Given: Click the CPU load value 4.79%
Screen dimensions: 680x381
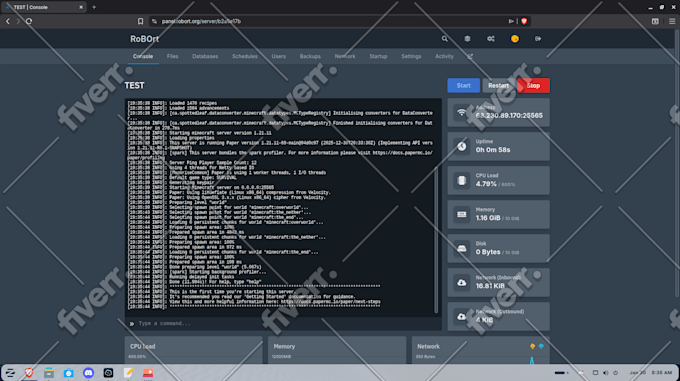Looking at the screenshot, I should coord(486,184).
